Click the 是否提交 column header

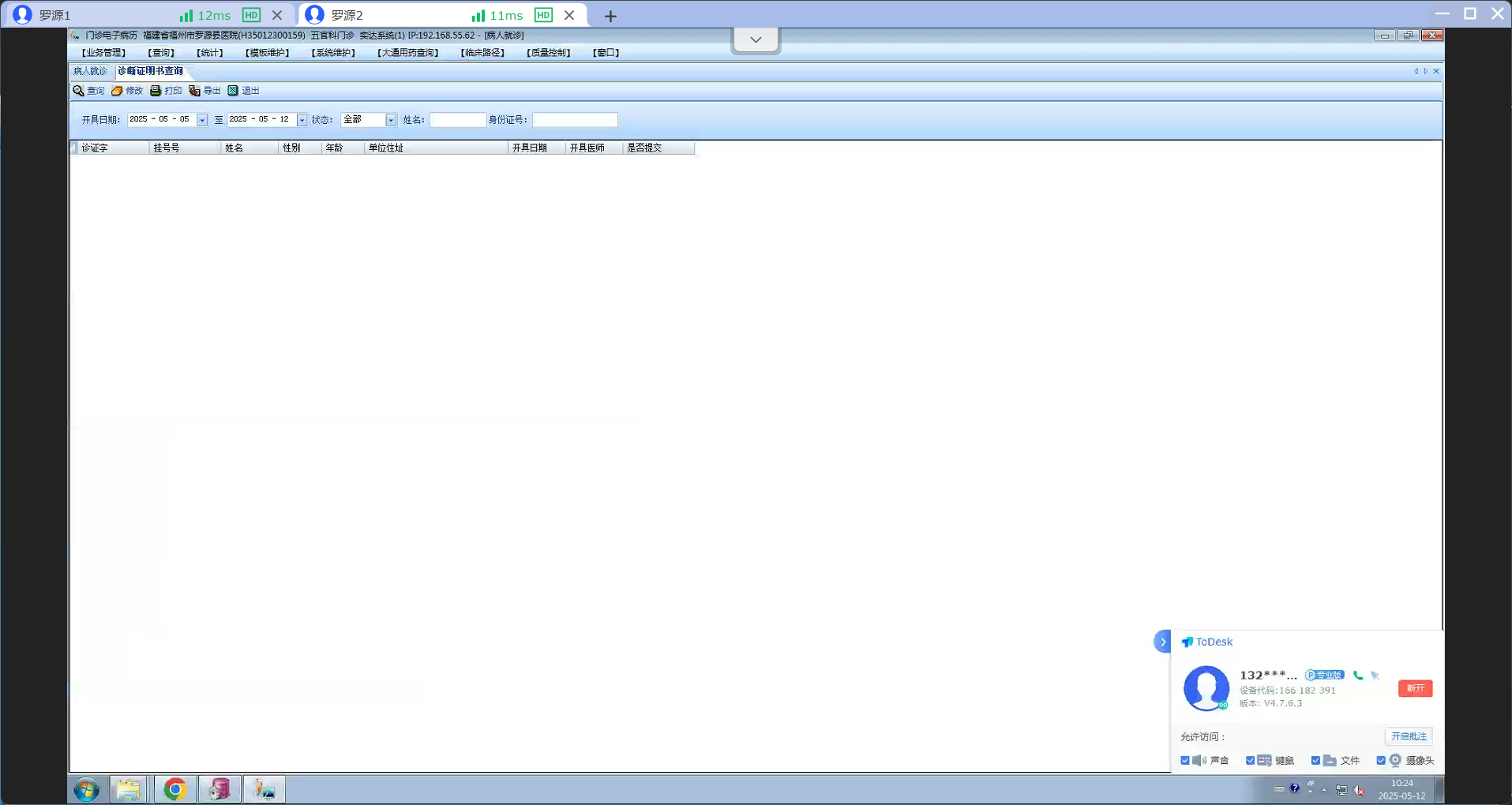pos(658,148)
